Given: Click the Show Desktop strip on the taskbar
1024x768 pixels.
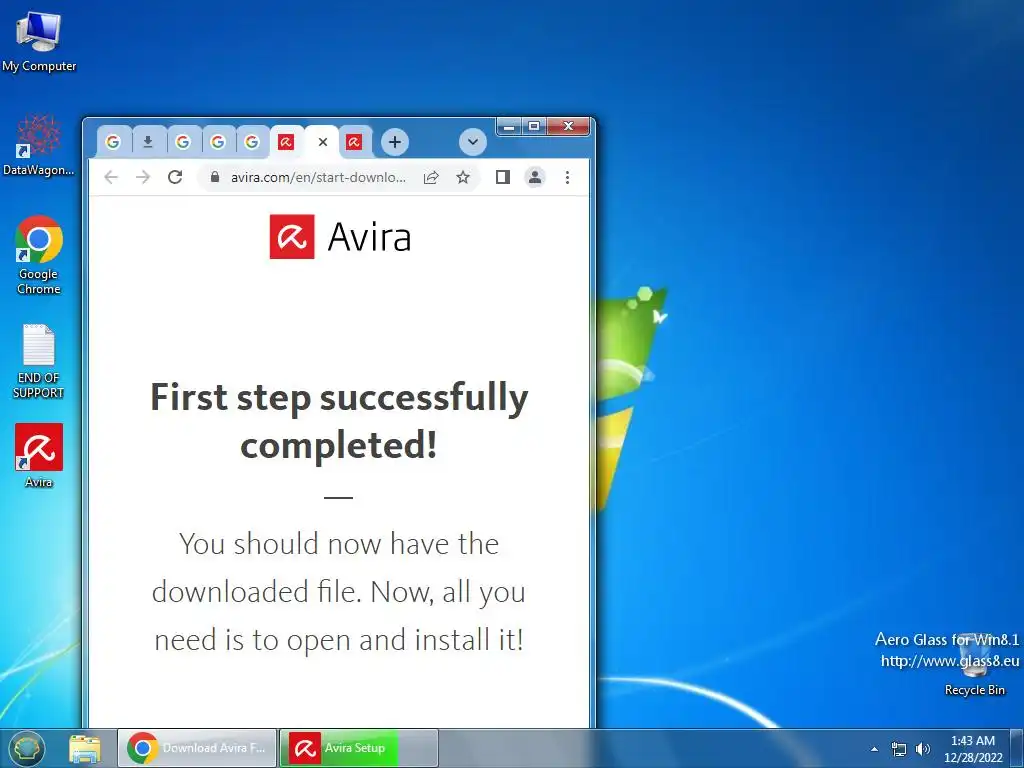Looking at the screenshot, I should (1017, 748).
